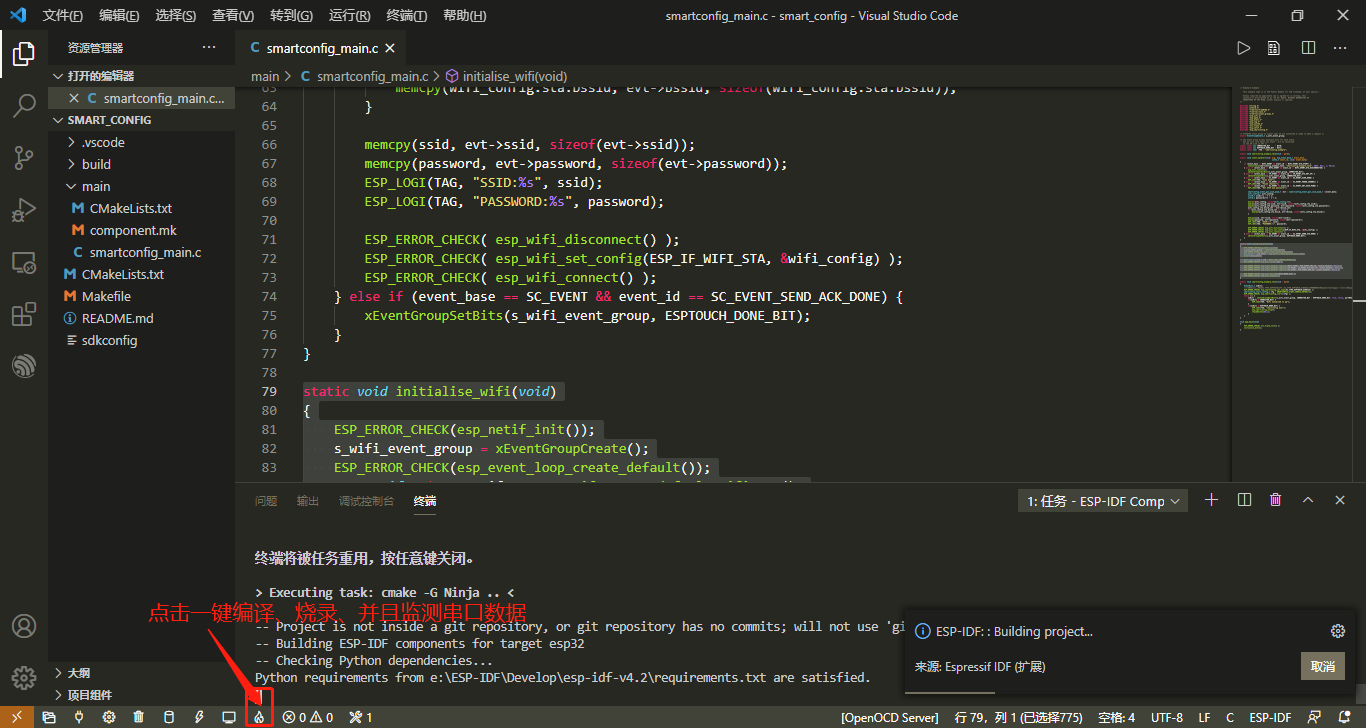Click the remote window indicator in status bar

(17, 717)
